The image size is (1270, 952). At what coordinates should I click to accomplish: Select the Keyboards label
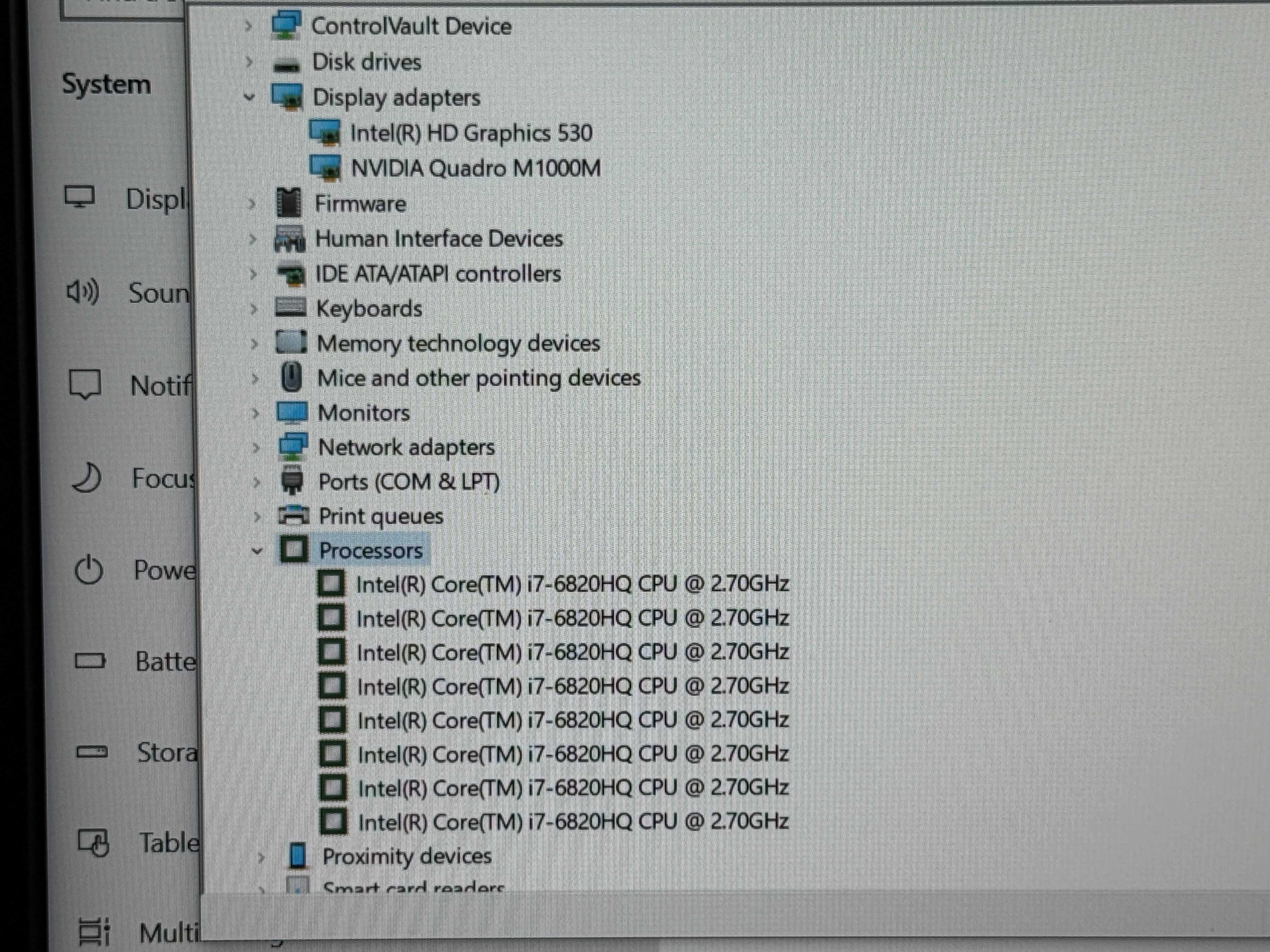point(369,309)
